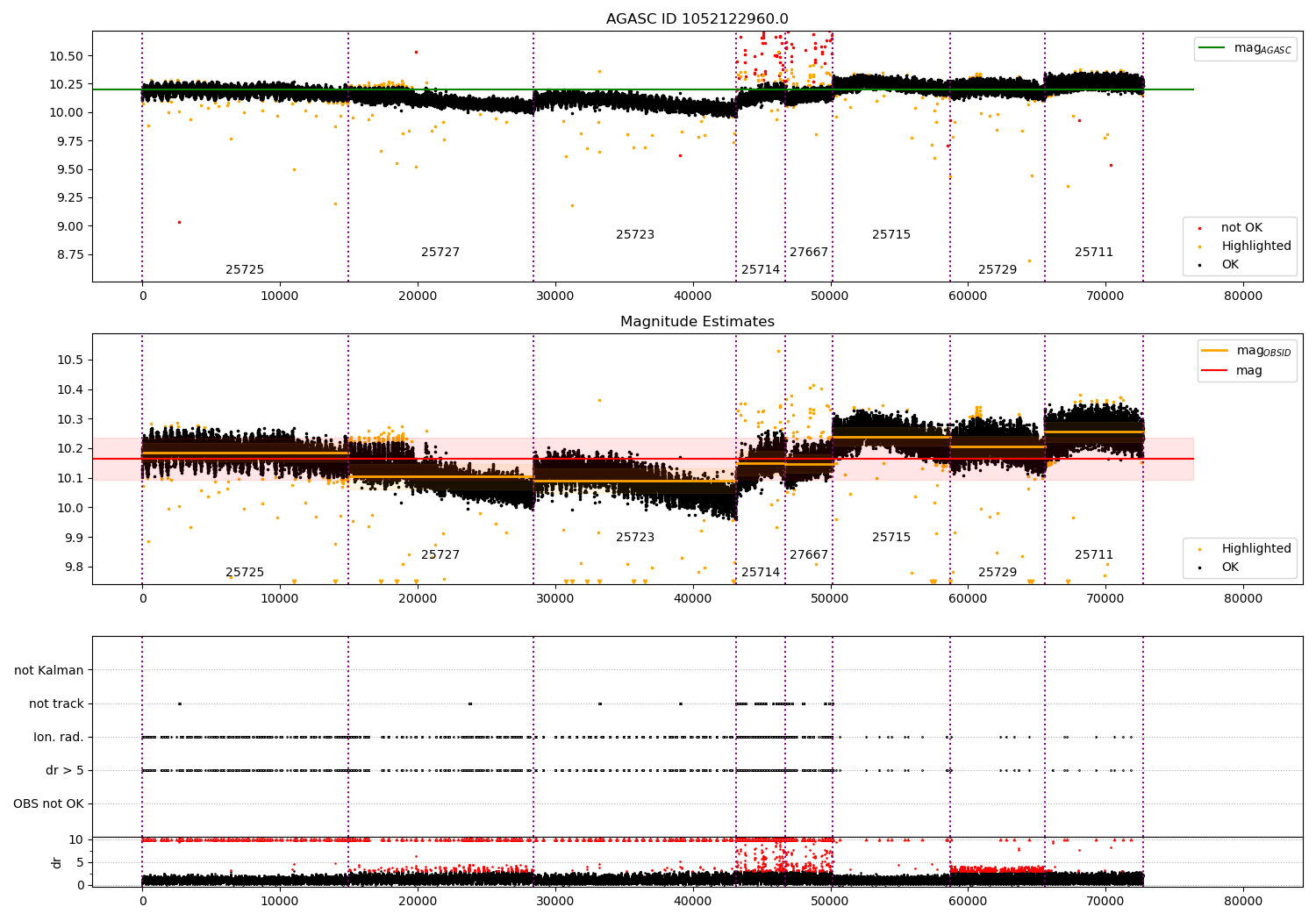Select the mag OBSID legend label
The image size is (1316, 921).
point(1264,351)
